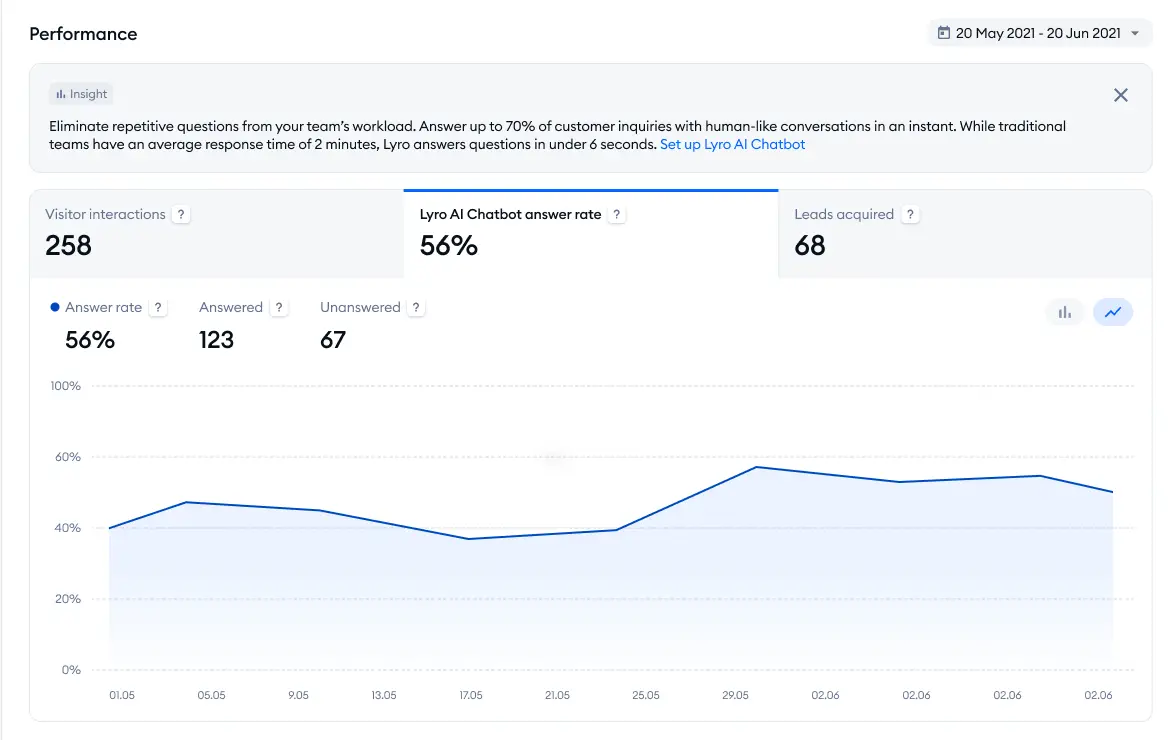Click the 0% y-axis label

click(71, 670)
